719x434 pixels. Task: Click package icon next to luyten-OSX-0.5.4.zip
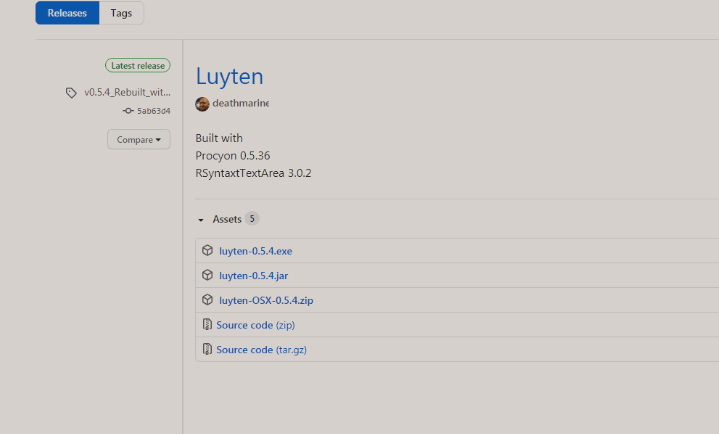tap(207, 300)
